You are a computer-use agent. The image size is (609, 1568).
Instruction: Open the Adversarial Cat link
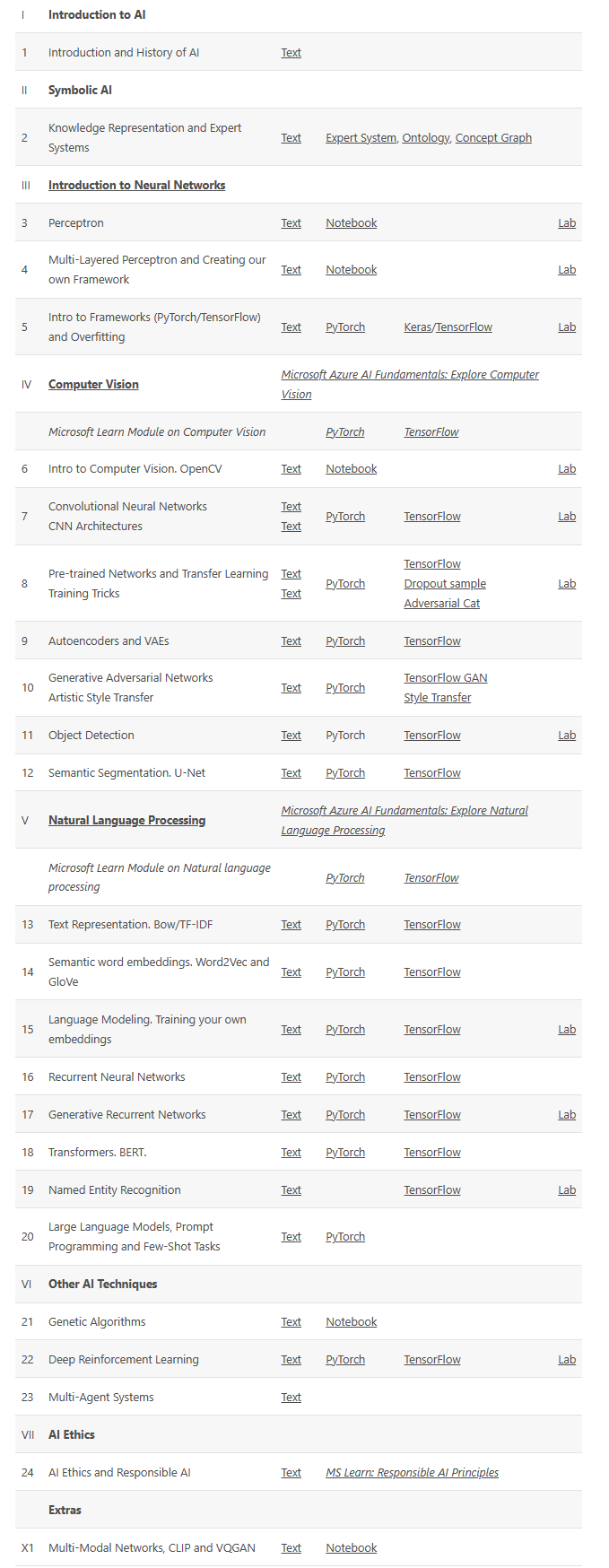[441, 604]
